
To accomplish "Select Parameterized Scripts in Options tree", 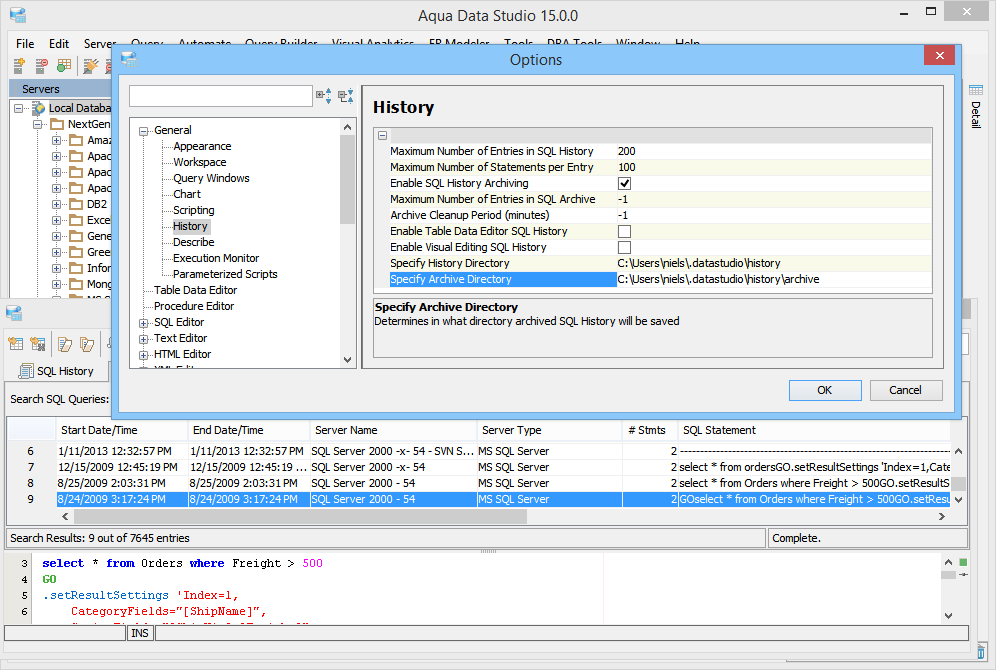I will (225, 274).
